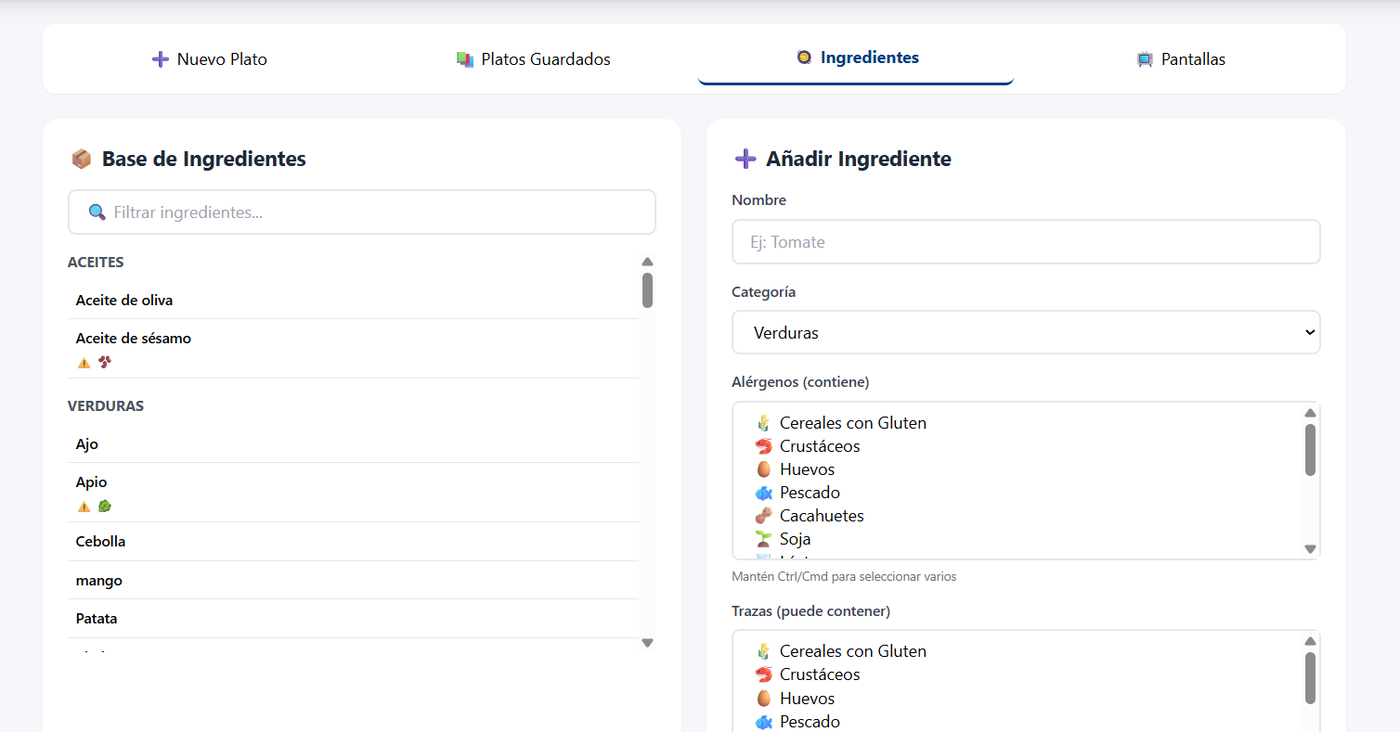The image size is (1400, 732).
Task: Click the warning icon under Apio
Action: 84,506
